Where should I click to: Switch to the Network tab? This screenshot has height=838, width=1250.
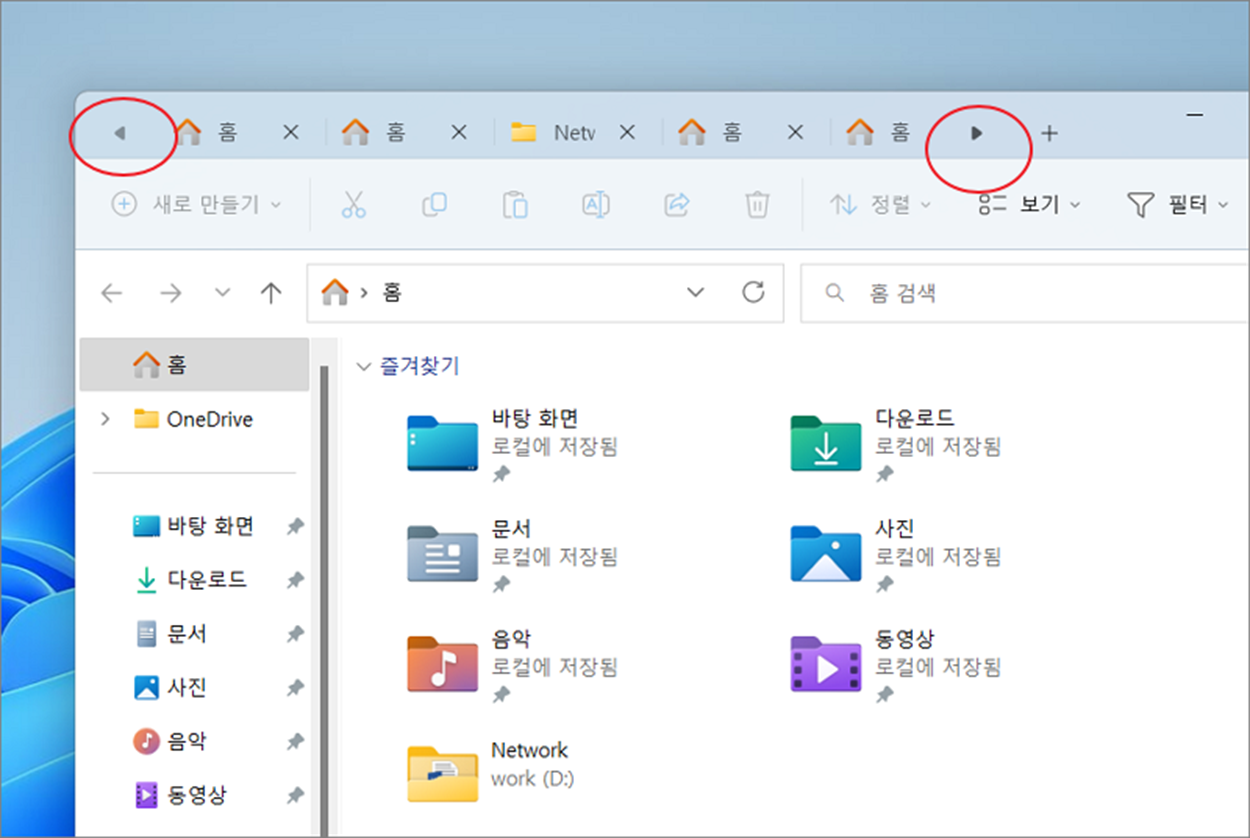point(553,132)
